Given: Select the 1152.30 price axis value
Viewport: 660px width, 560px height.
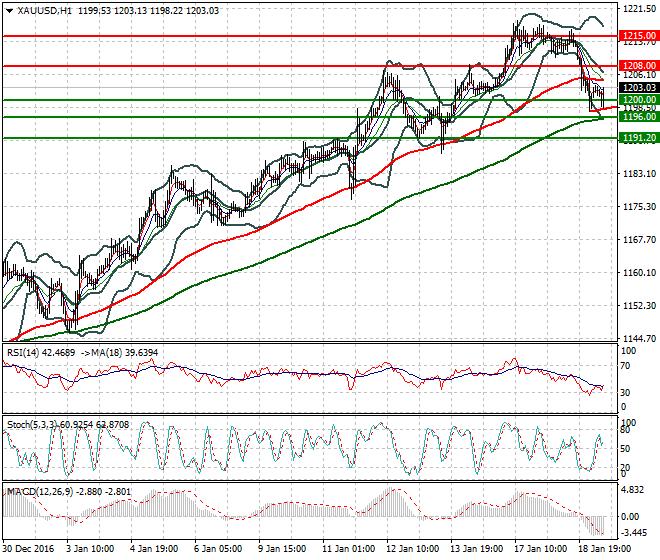Looking at the screenshot, I should click(x=639, y=305).
